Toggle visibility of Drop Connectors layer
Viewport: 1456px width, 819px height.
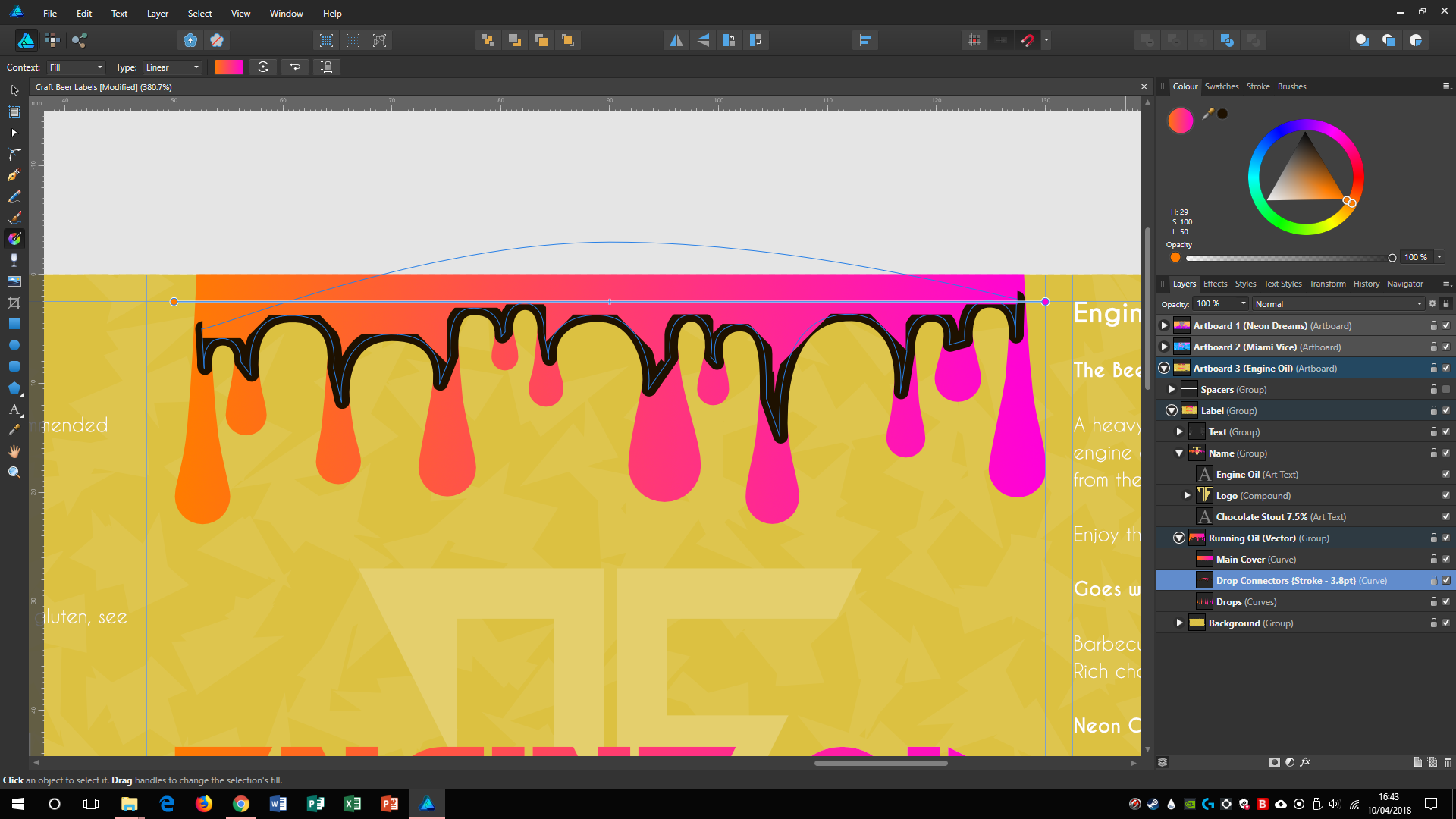pyautogui.click(x=1446, y=581)
